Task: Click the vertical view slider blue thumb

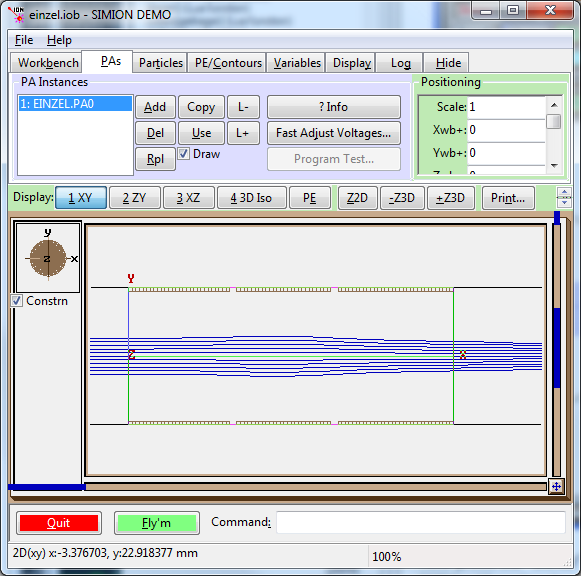Action: pos(557,348)
